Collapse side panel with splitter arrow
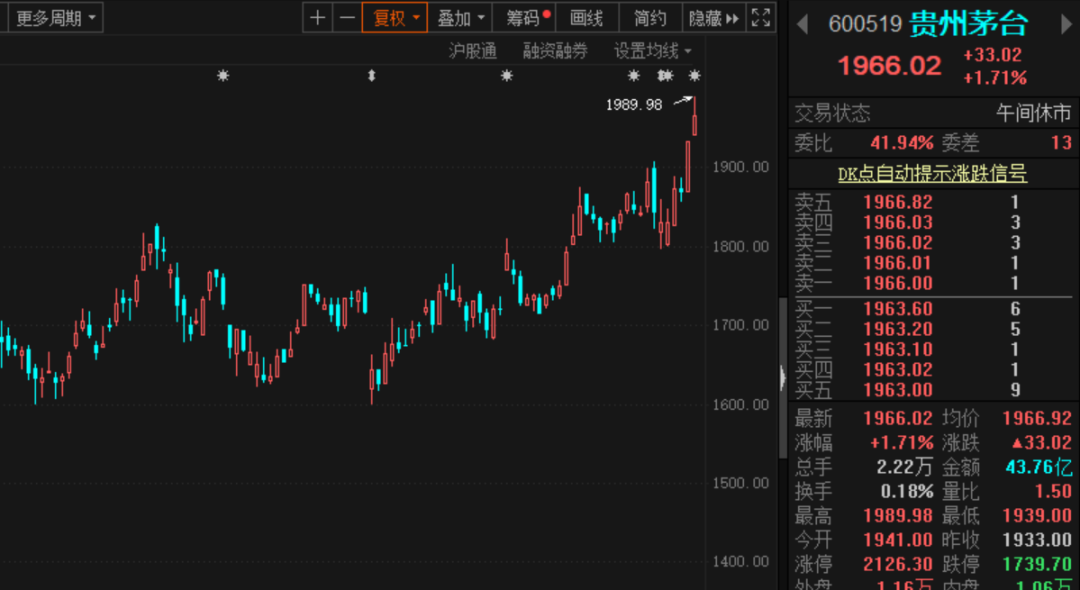Image resolution: width=1080 pixels, height=590 pixels. pos(783,376)
